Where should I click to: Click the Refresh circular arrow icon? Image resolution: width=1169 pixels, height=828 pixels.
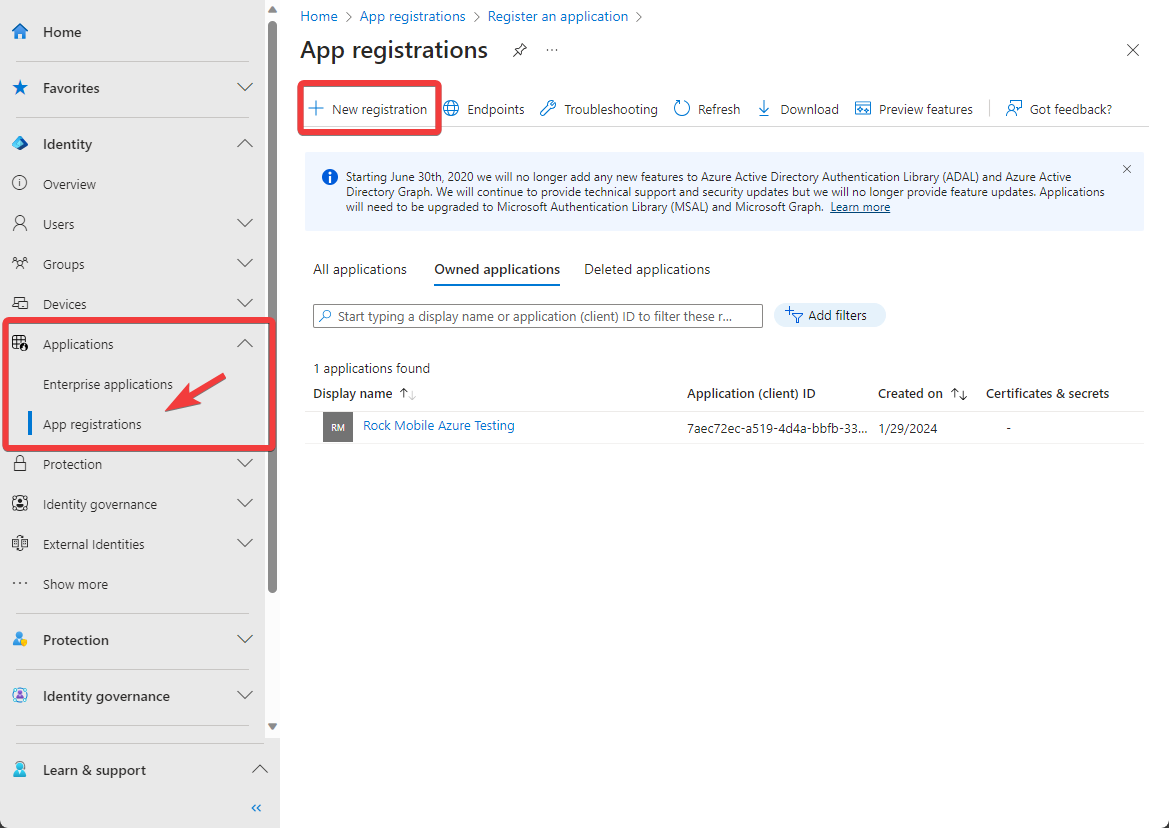pos(681,108)
